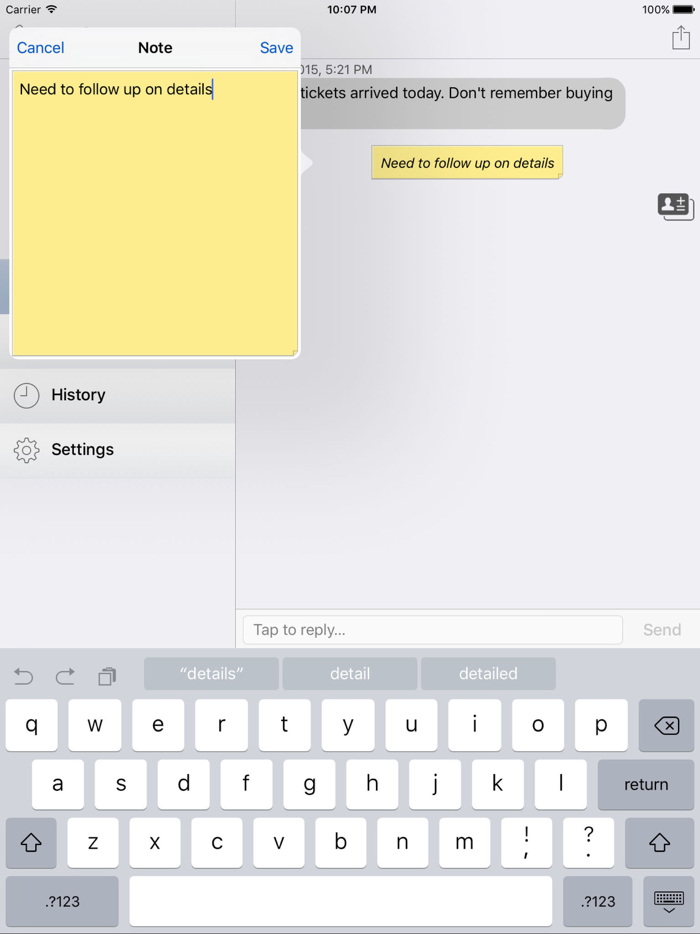Tap the exclamation and comma key

[527, 842]
